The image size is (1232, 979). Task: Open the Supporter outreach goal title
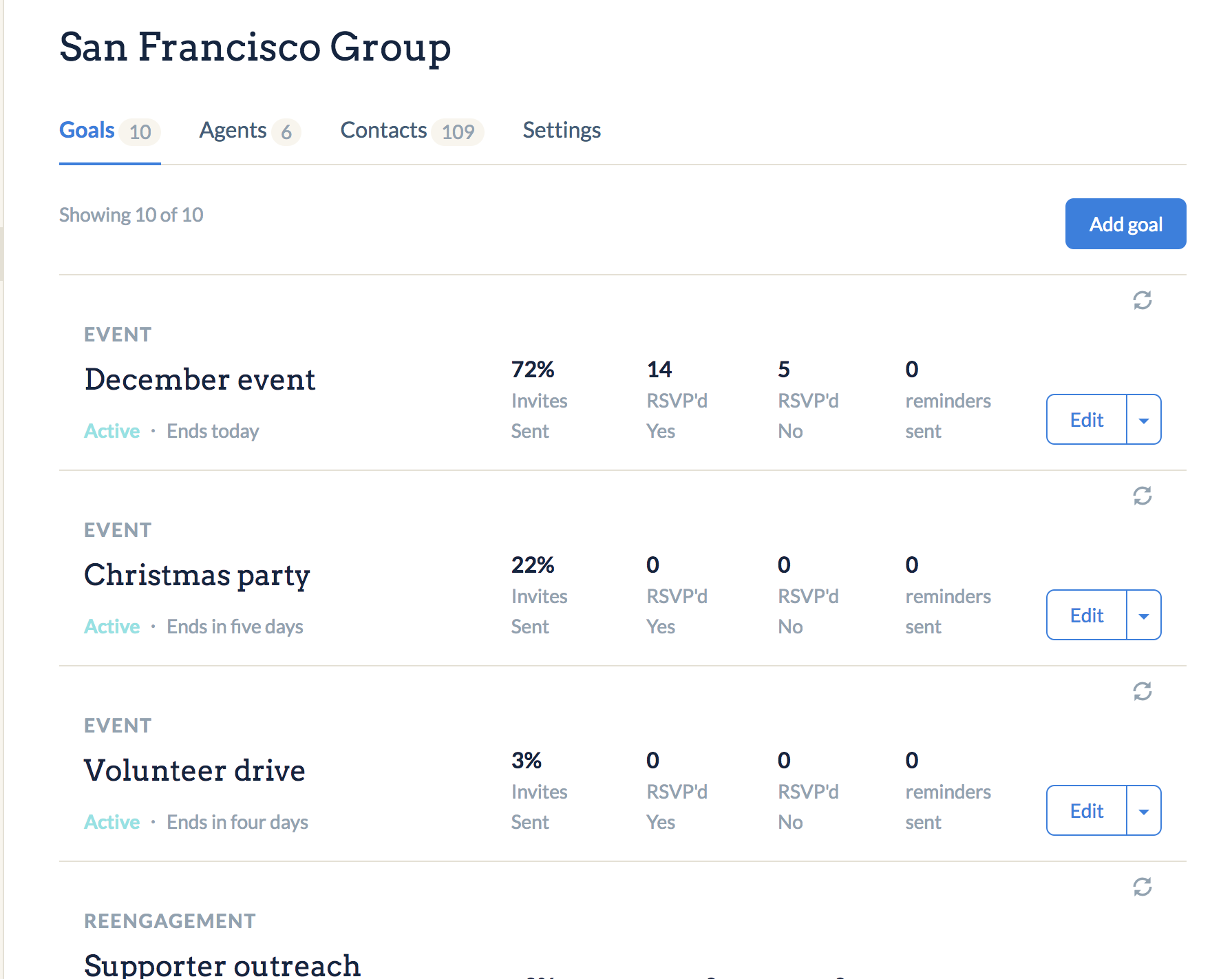point(222,965)
